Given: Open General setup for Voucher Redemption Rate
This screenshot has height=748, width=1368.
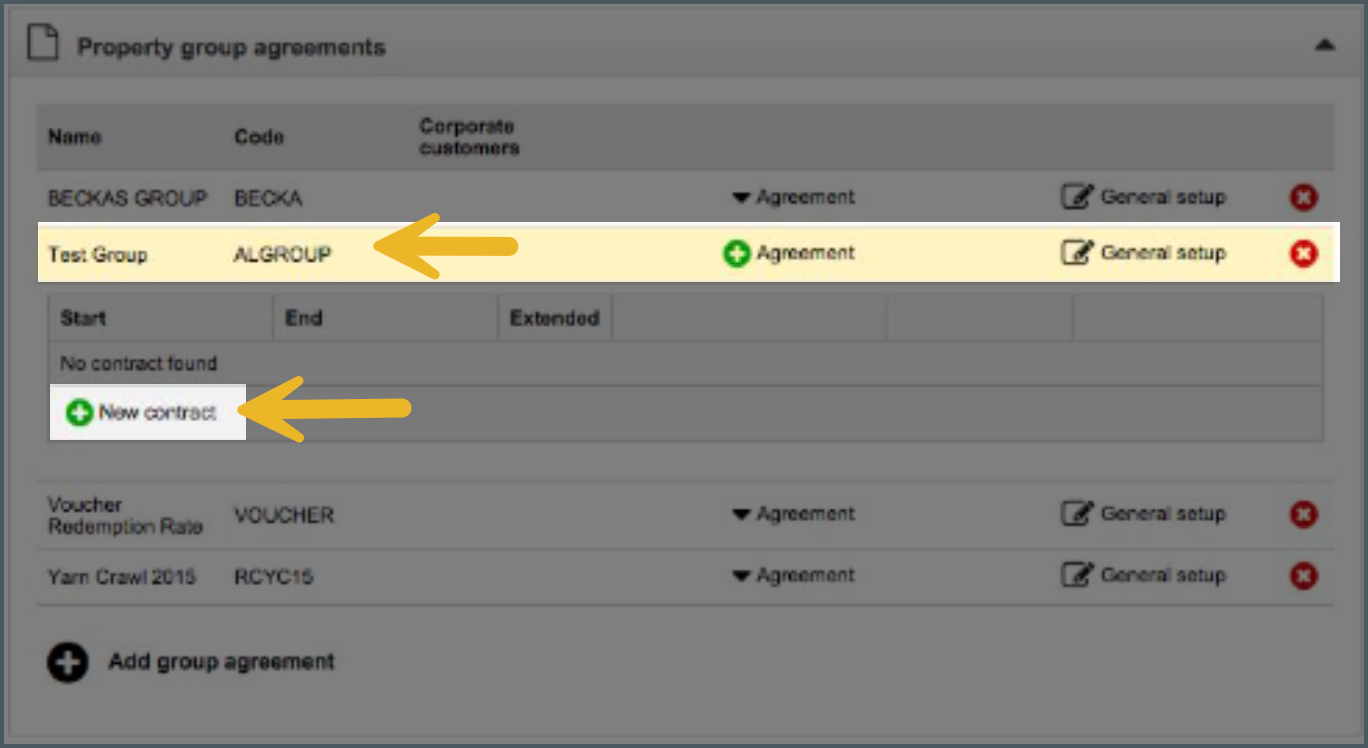Looking at the screenshot, I should coord(1143,515).
